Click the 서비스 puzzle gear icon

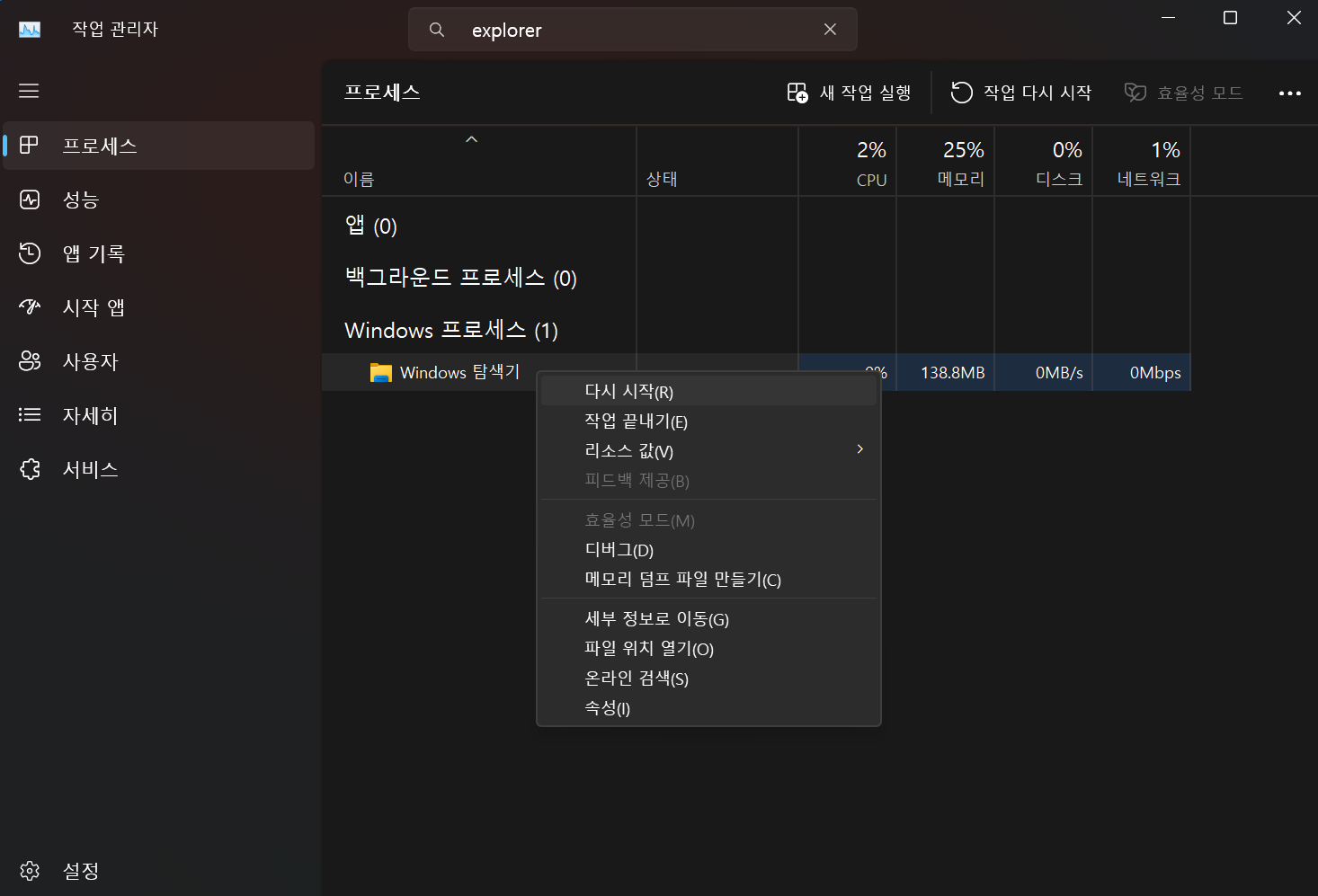click(30, 469)
